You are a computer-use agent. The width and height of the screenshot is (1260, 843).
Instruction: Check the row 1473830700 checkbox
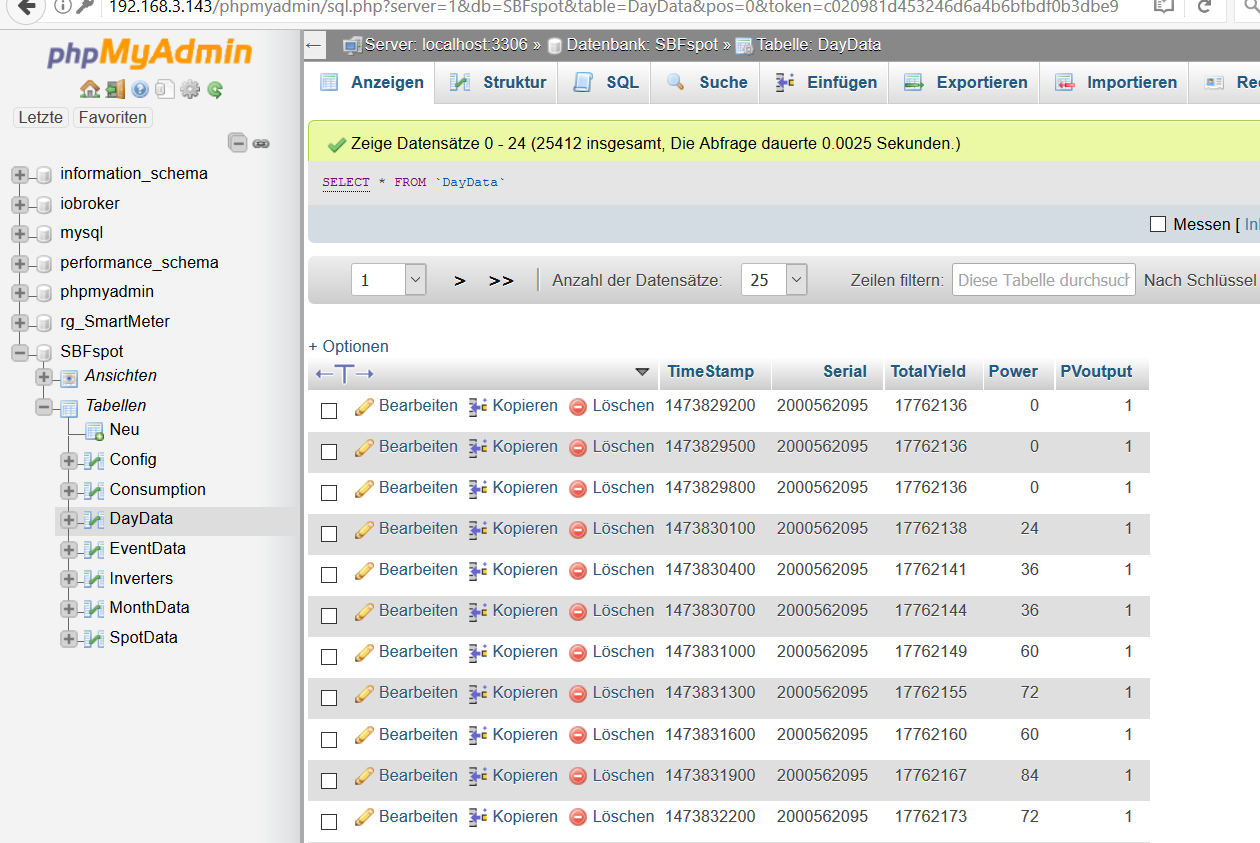point(329,615)
